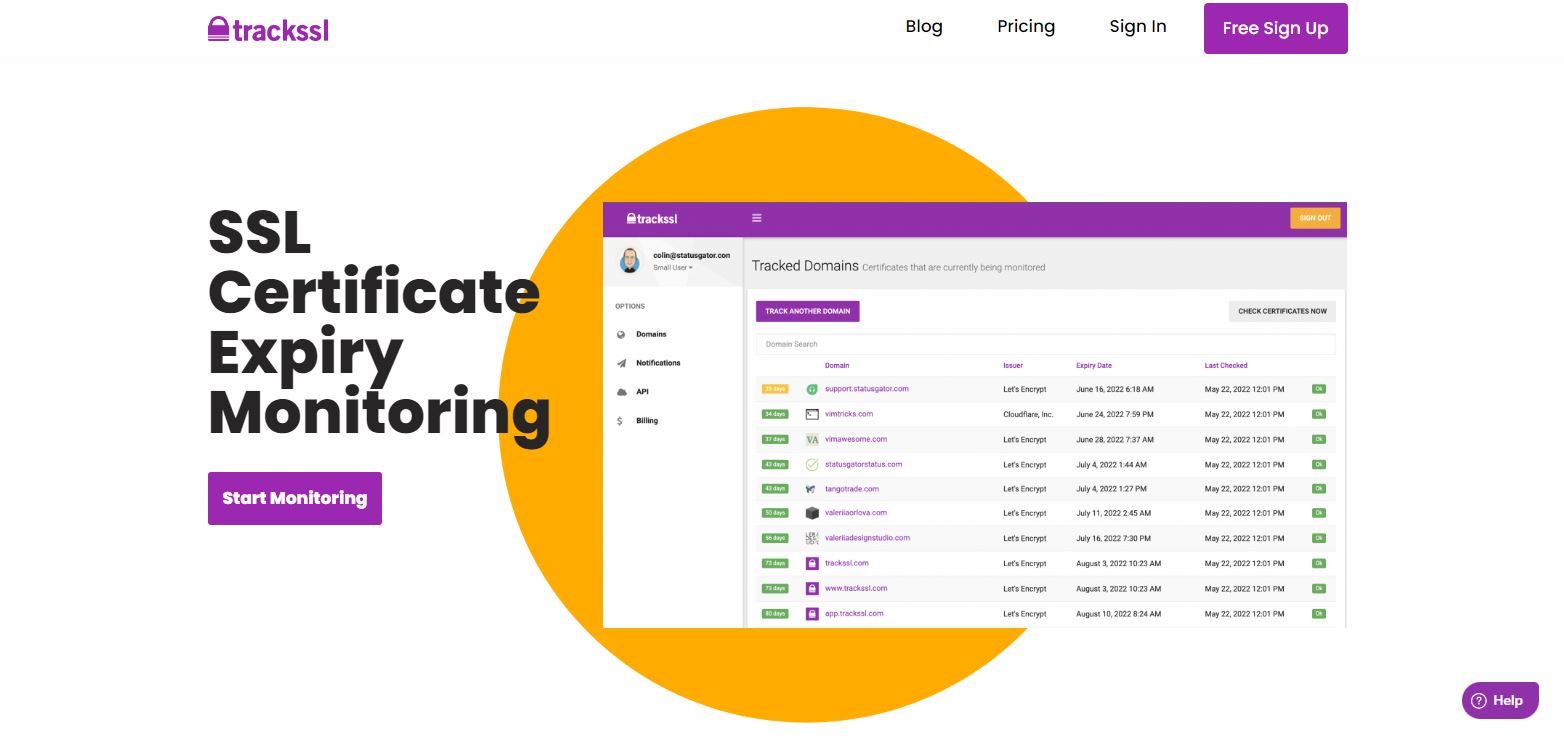Click the hamburger menu icon in dashboard
Viewport: 1564px width, 742px height.
757,218
